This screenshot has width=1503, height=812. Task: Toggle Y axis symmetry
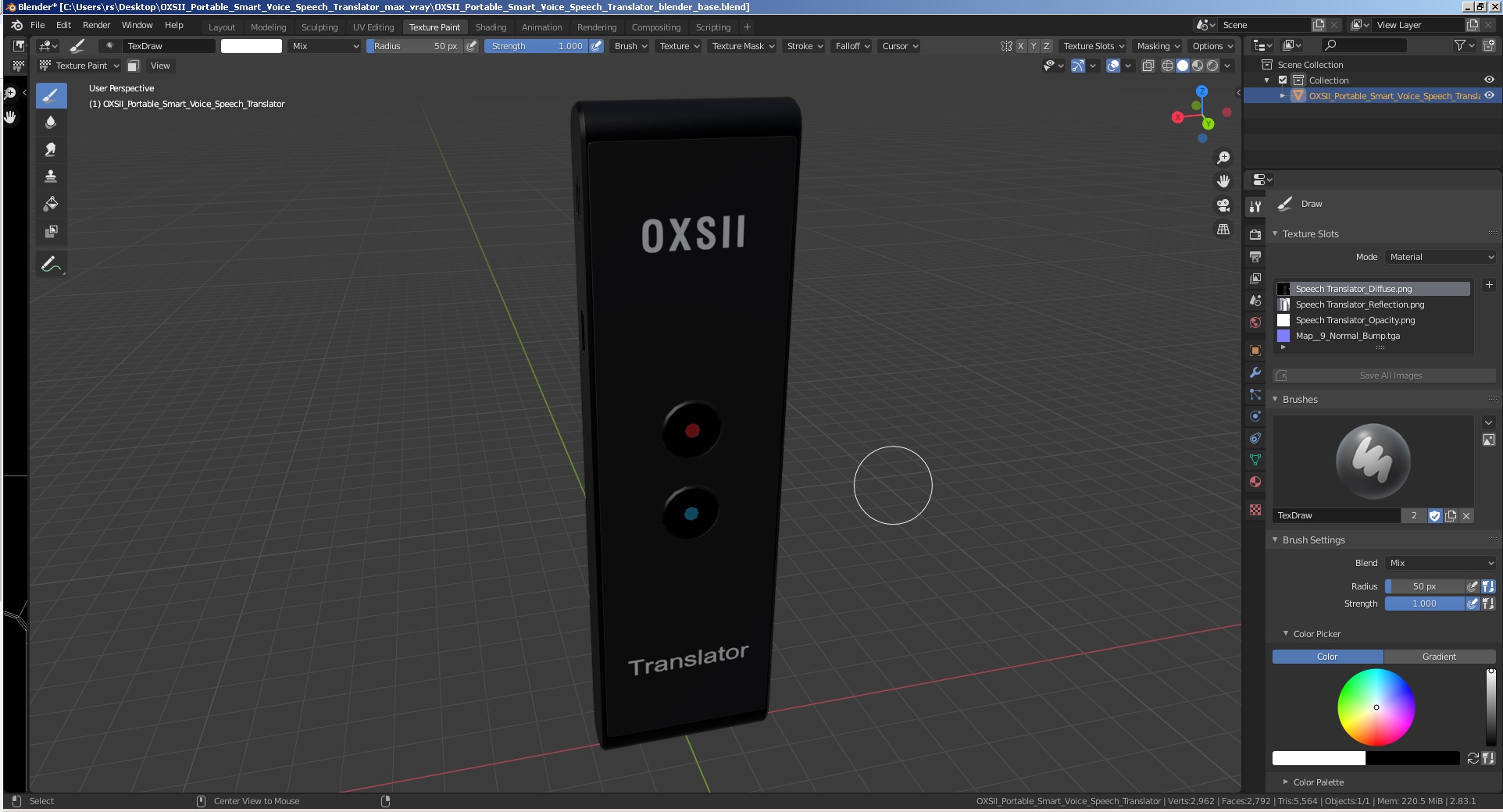coord(1034,46)
